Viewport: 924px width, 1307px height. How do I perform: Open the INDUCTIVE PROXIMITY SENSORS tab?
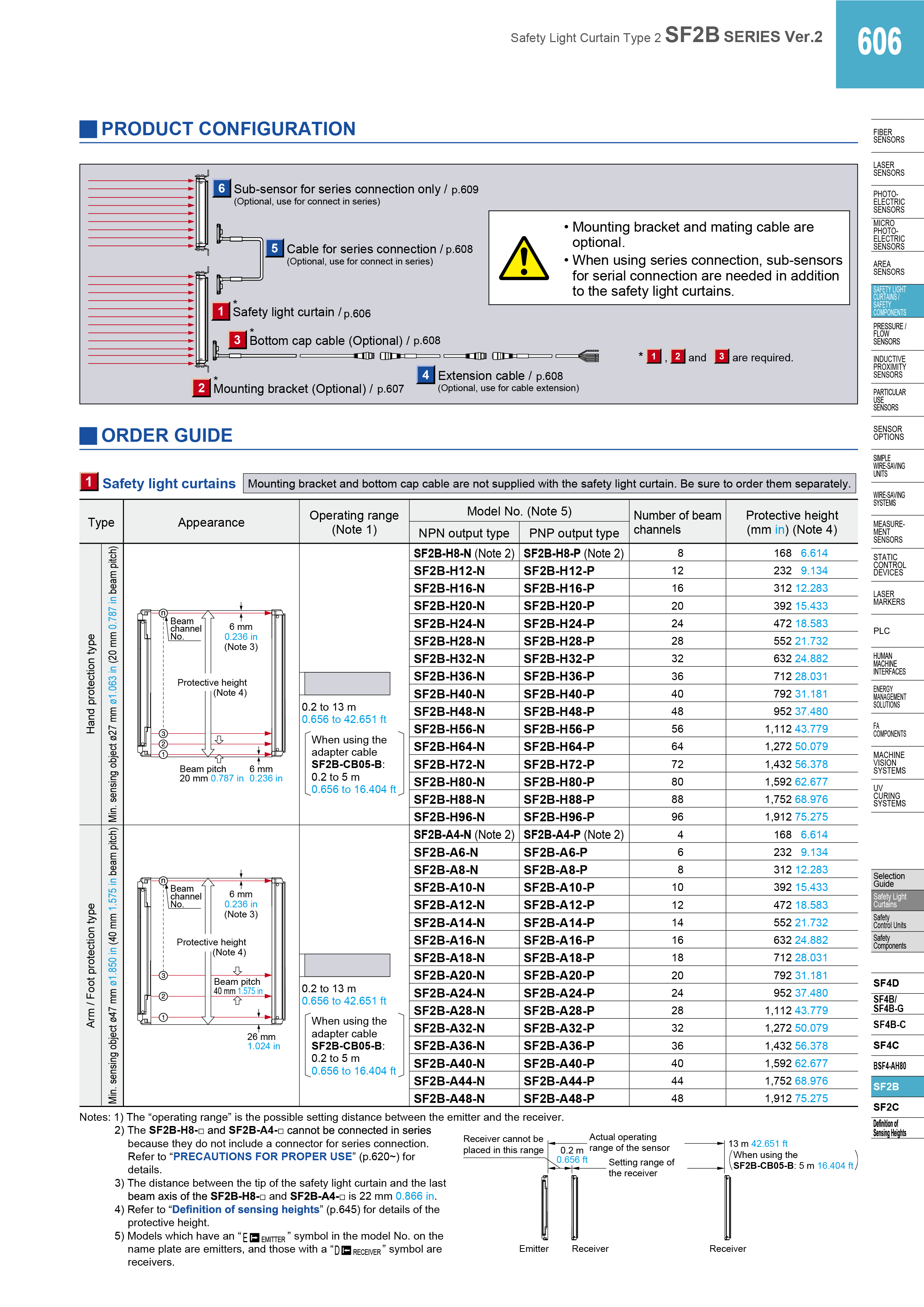pyautogui.click(x=897, y=367)
